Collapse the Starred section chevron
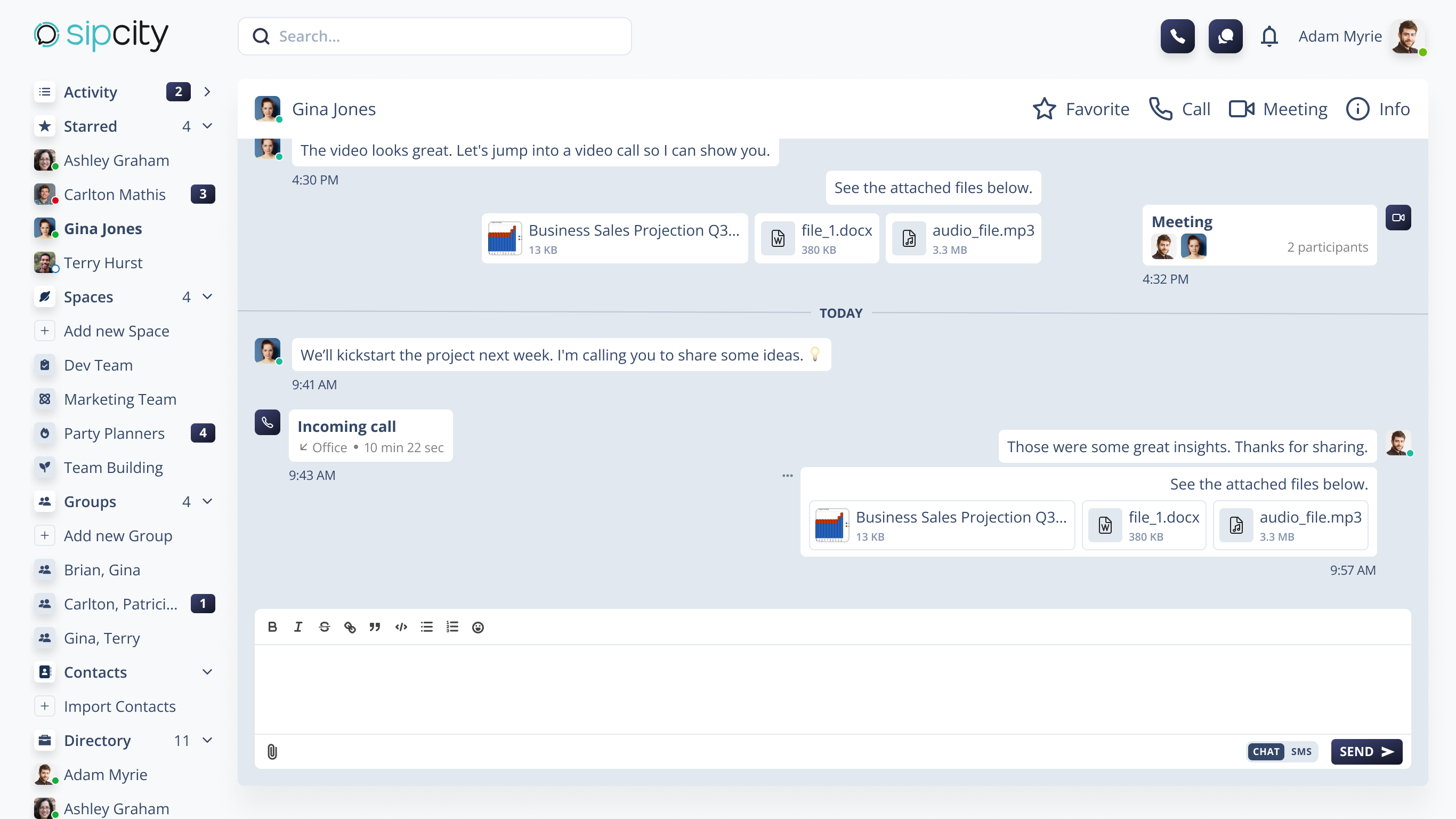 (207, 125)
